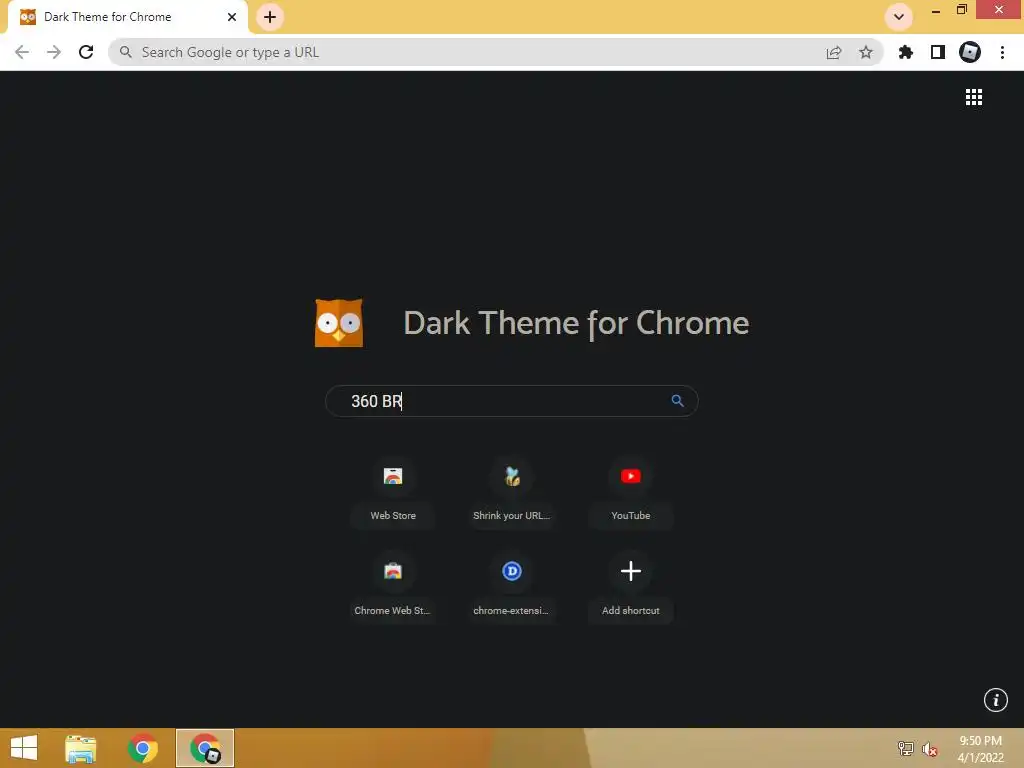Open the Web Store shortcut
Image resolution: width=1024 pixels, height=768 pixels.
[393, 494]
